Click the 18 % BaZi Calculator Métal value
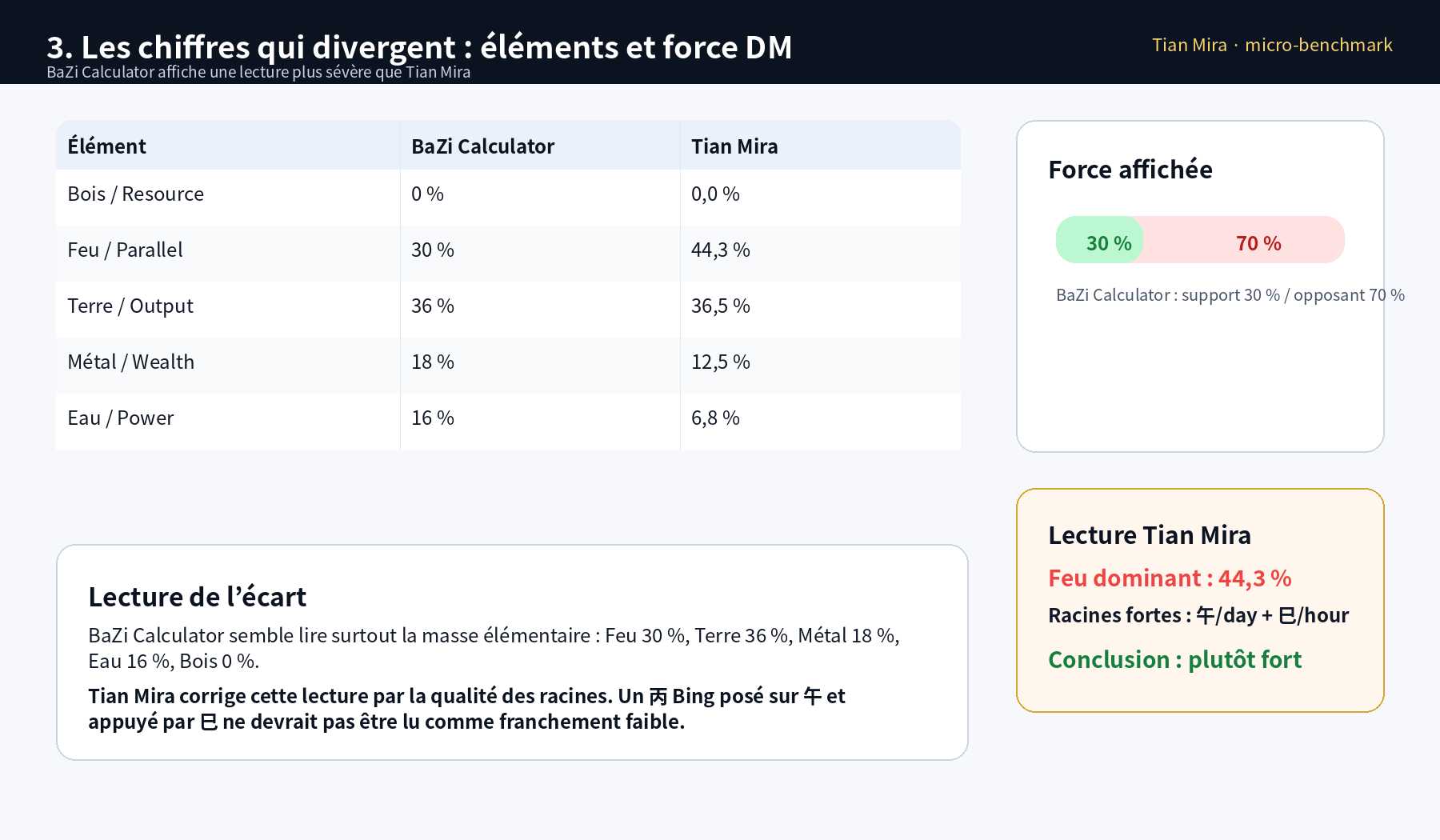The image size is (1440, 840). (x=433, y=362)
